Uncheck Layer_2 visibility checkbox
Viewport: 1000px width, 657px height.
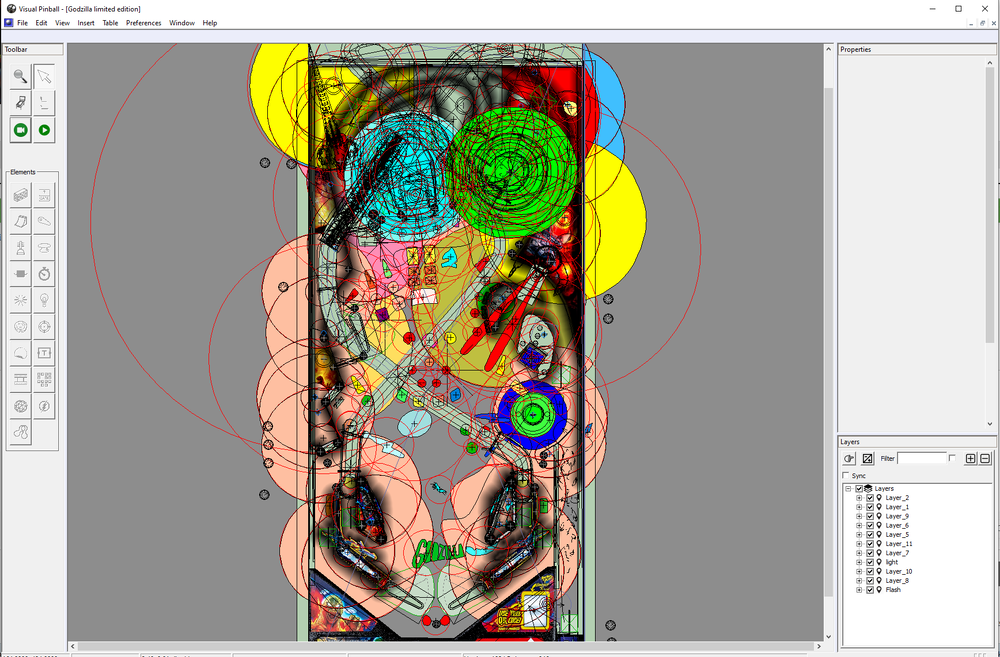[870, 498]
